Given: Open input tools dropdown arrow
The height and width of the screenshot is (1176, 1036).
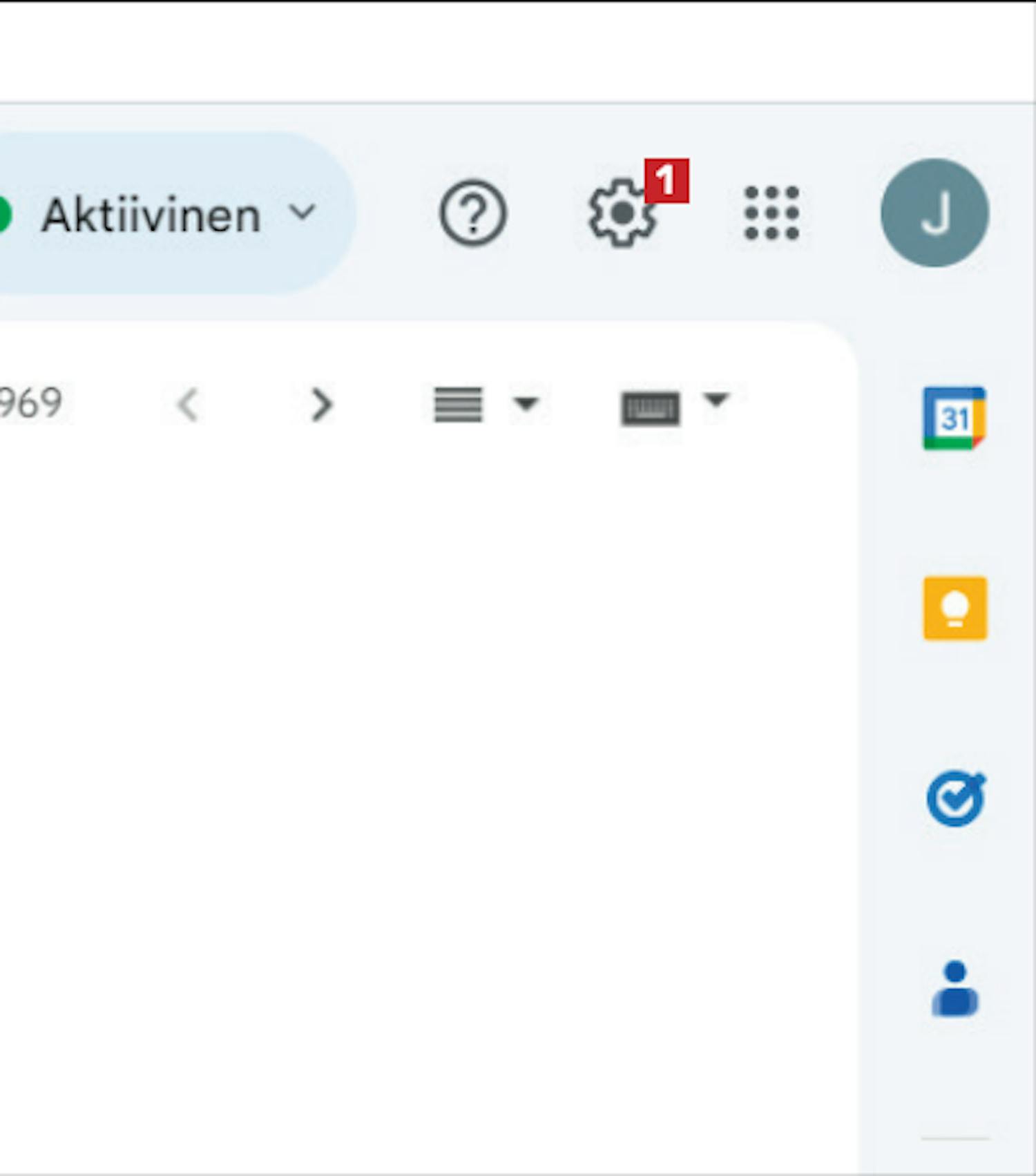Looking at the screenshot, I should [716, 400].
